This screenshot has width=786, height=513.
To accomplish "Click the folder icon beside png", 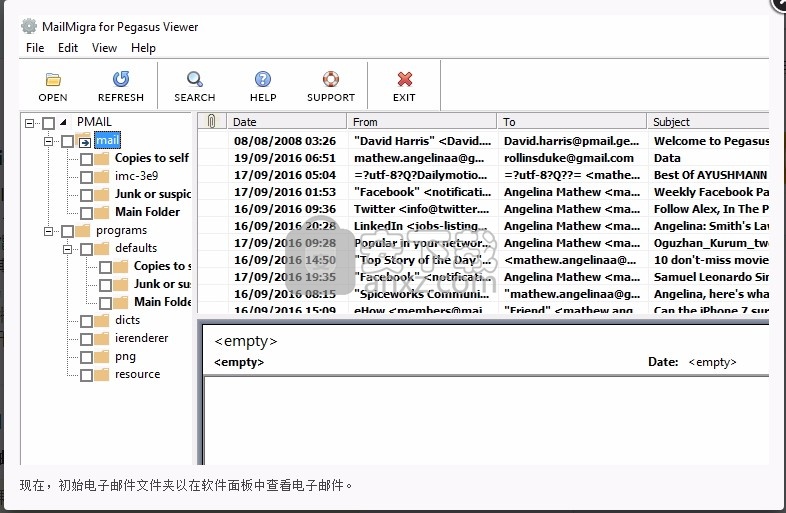I will click(x=102, y=357).
